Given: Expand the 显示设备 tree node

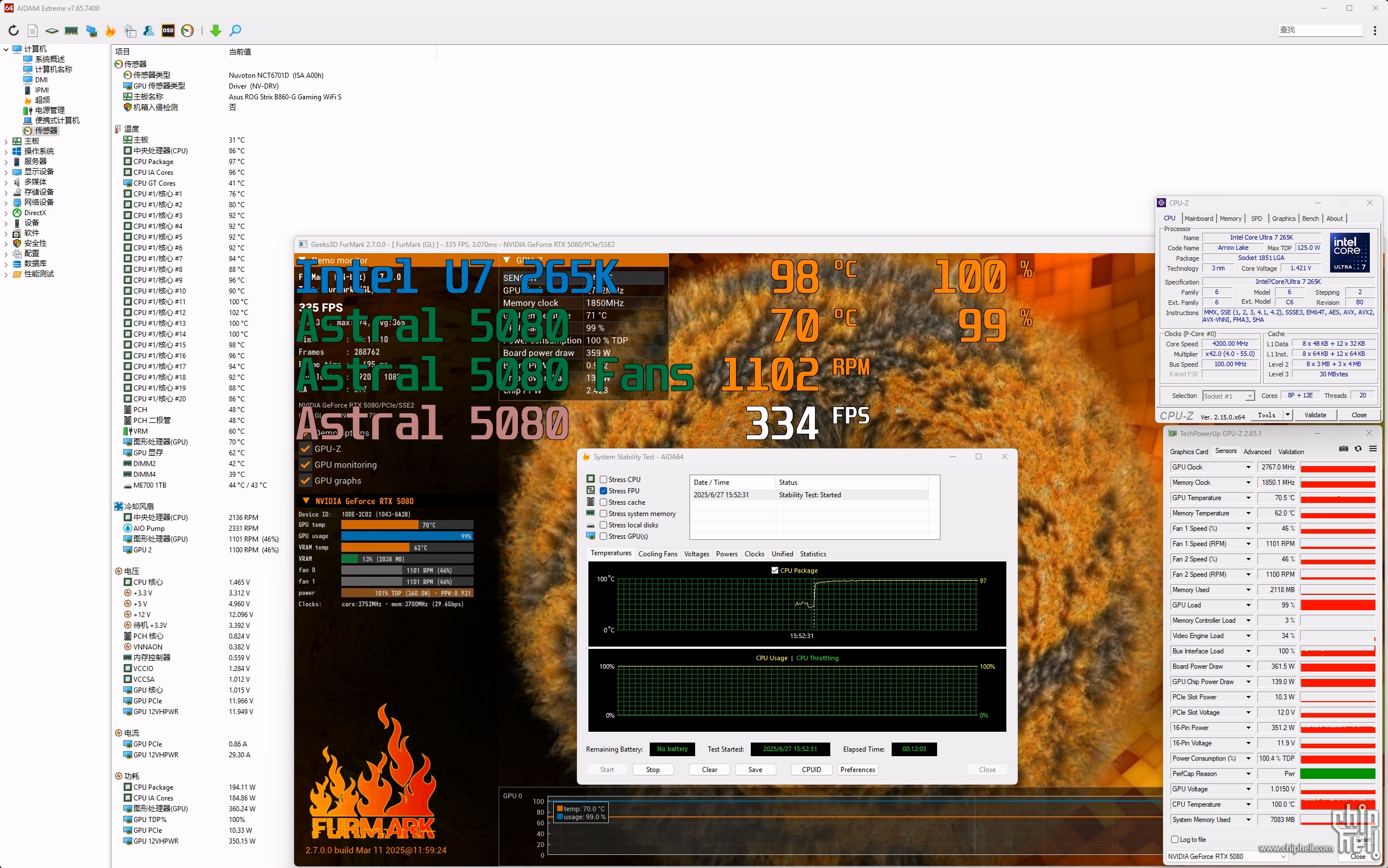Looking at the screenshot, I should [x=6, y=171].
